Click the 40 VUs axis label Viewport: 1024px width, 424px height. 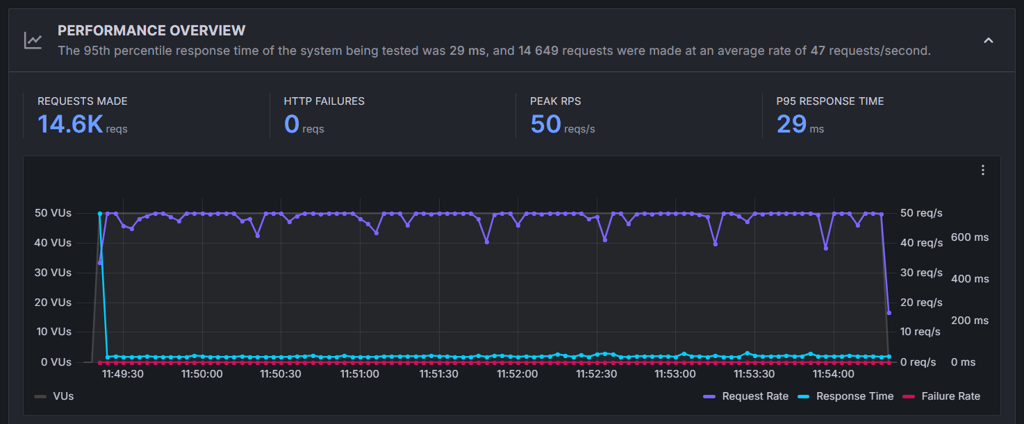coord(52,243)
